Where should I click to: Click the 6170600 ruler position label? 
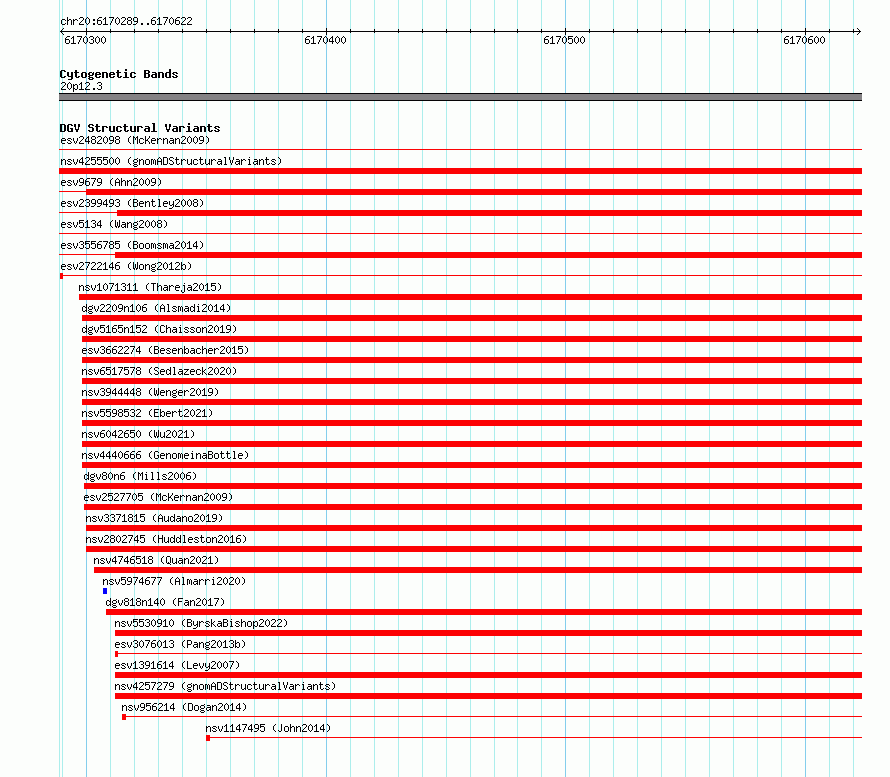coord(804,40)
